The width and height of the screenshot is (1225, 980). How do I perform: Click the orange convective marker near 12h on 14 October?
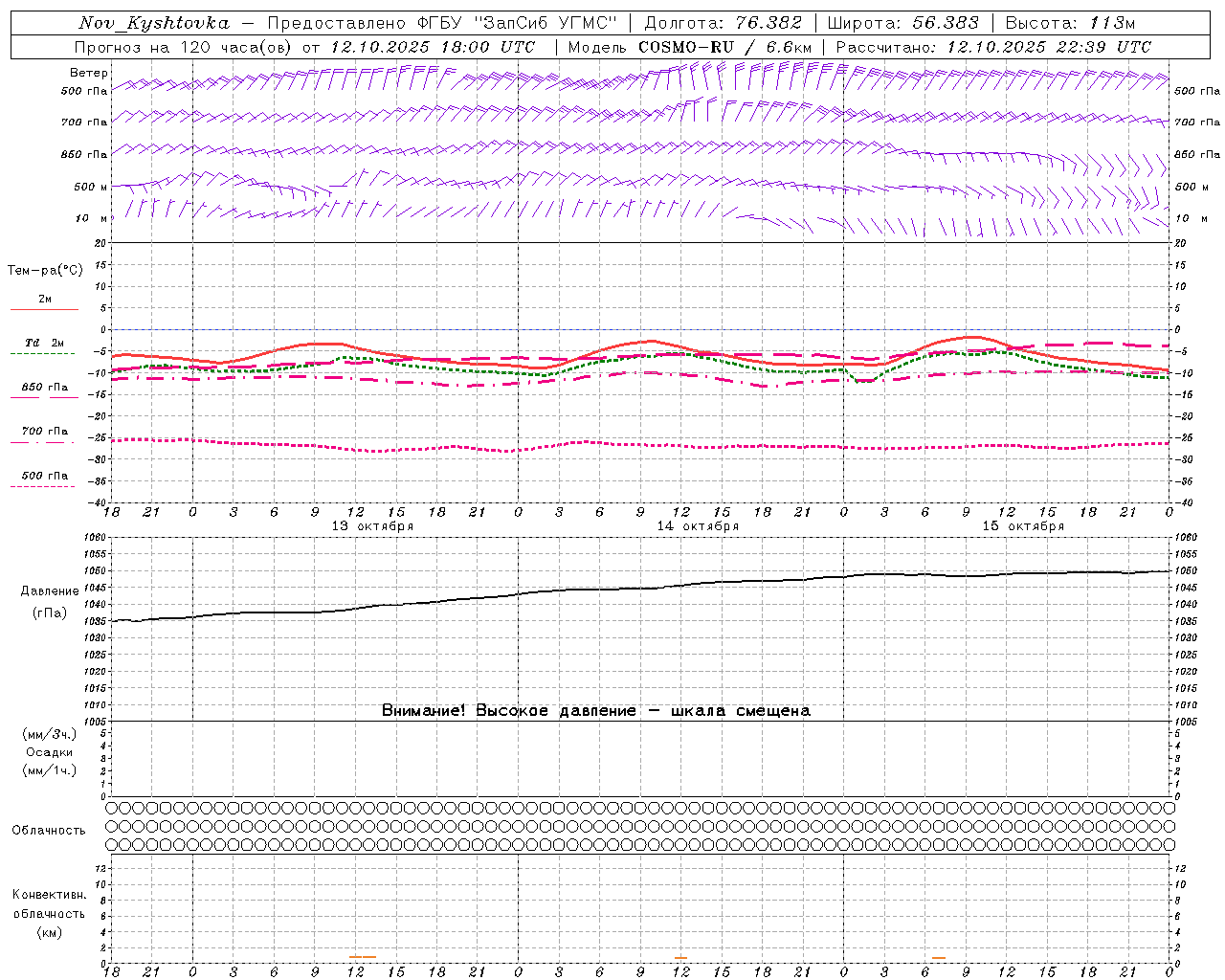(680, 957)
